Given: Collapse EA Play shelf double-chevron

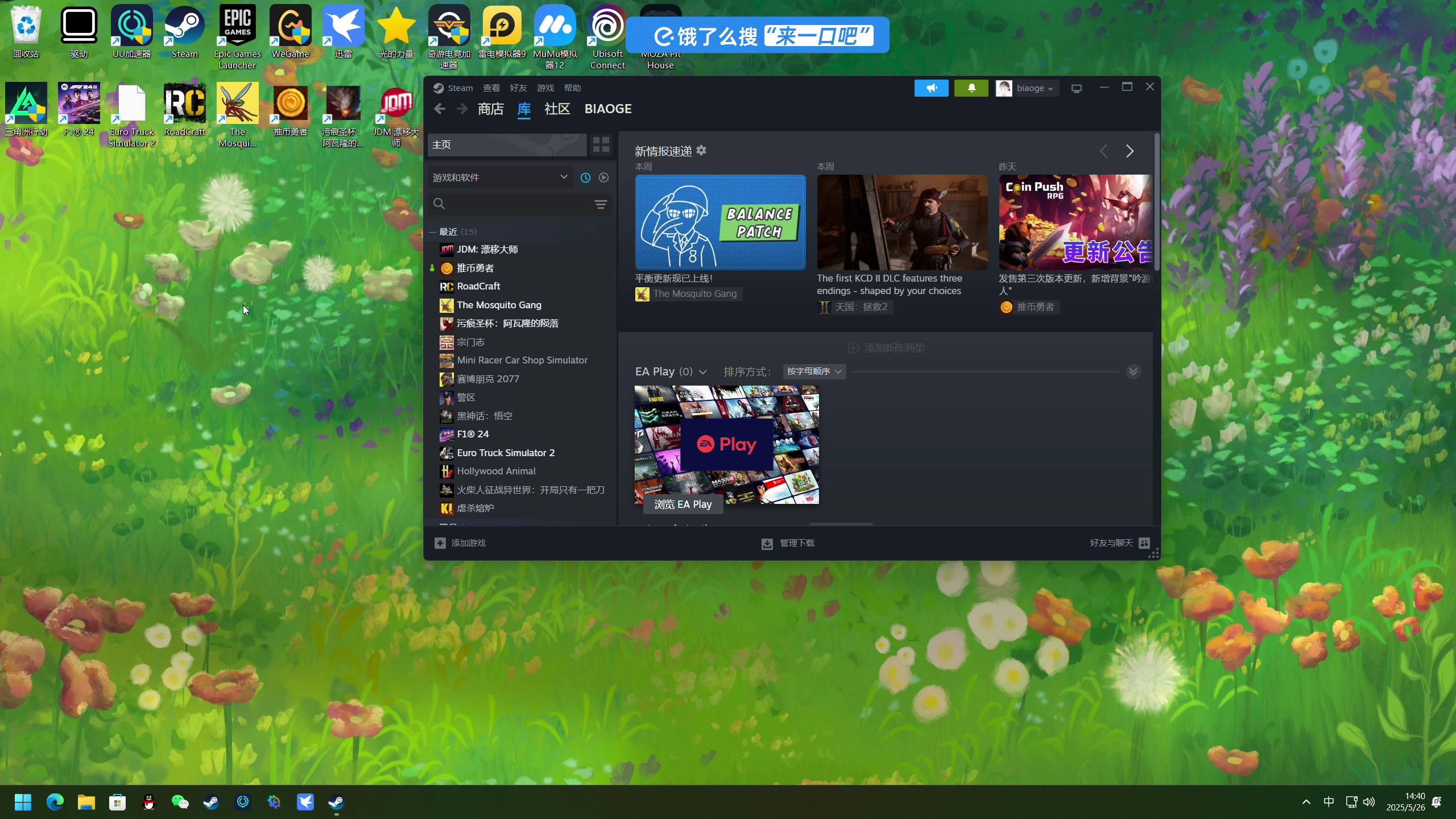Looking at the screenshot, I should (1133, 371).
